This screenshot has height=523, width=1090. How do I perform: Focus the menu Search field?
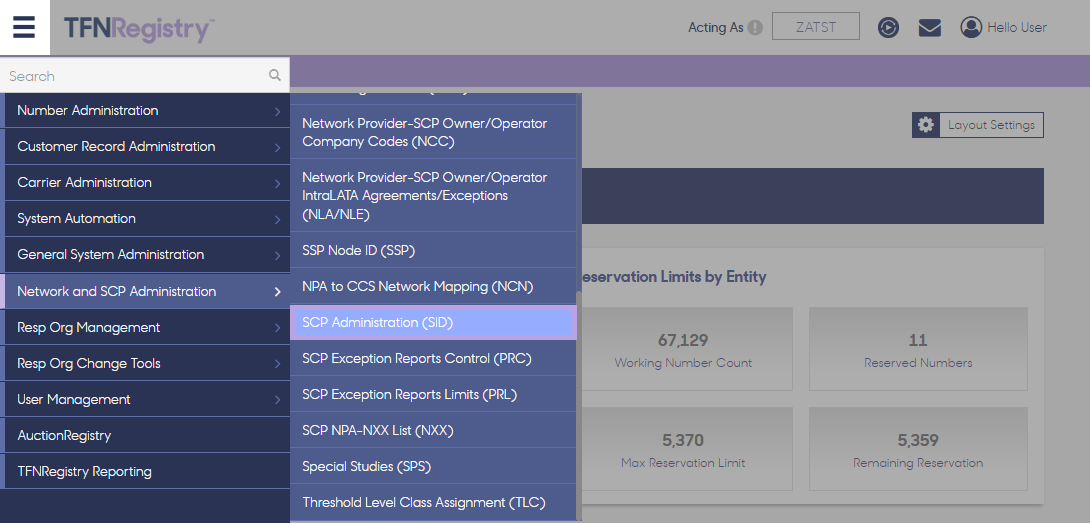point(145,75)
